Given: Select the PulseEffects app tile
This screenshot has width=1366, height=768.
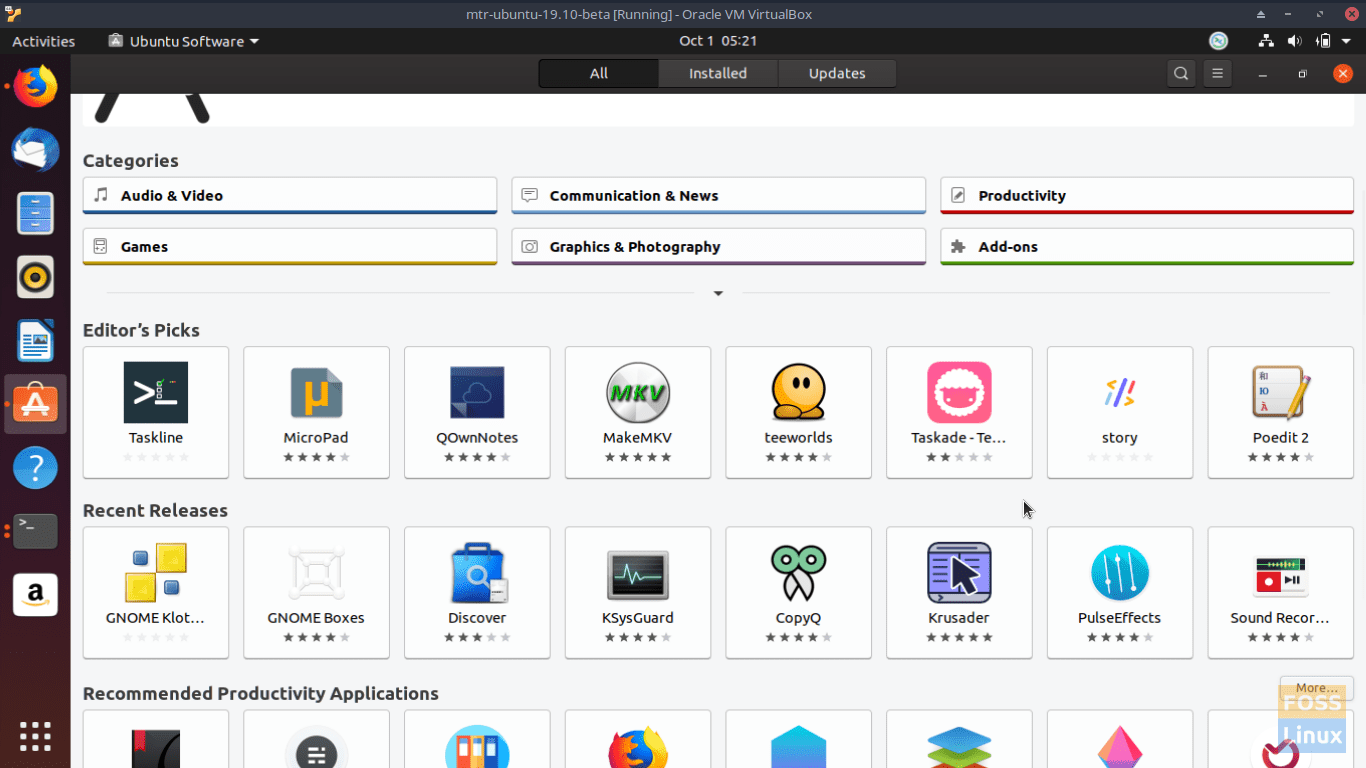Looking at the screenshot, I should coord(1120,592).
